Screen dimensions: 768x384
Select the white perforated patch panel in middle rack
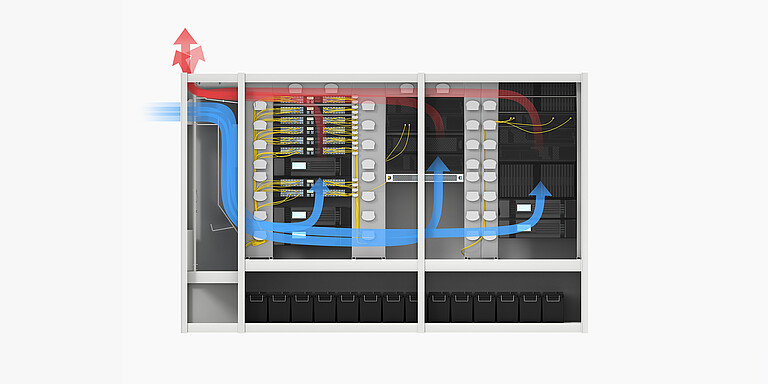point(424,178)
